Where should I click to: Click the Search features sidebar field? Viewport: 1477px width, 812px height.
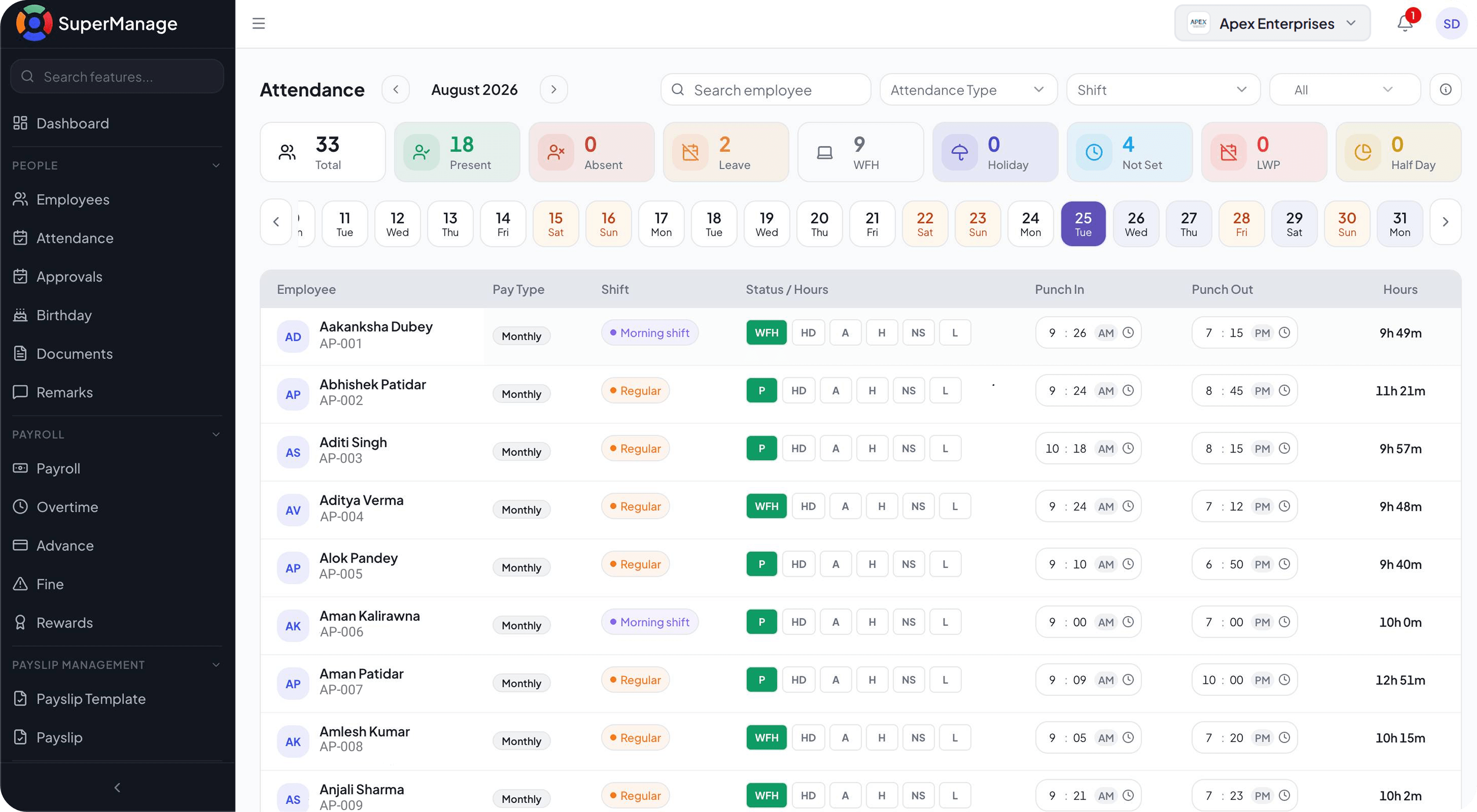117,76
